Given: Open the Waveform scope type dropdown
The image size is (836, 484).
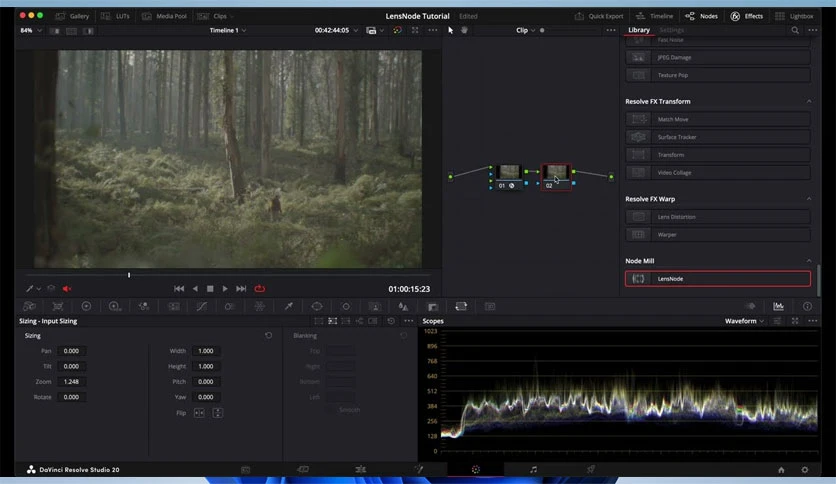Looking at the screenshot, I should (x=744, y=321).
